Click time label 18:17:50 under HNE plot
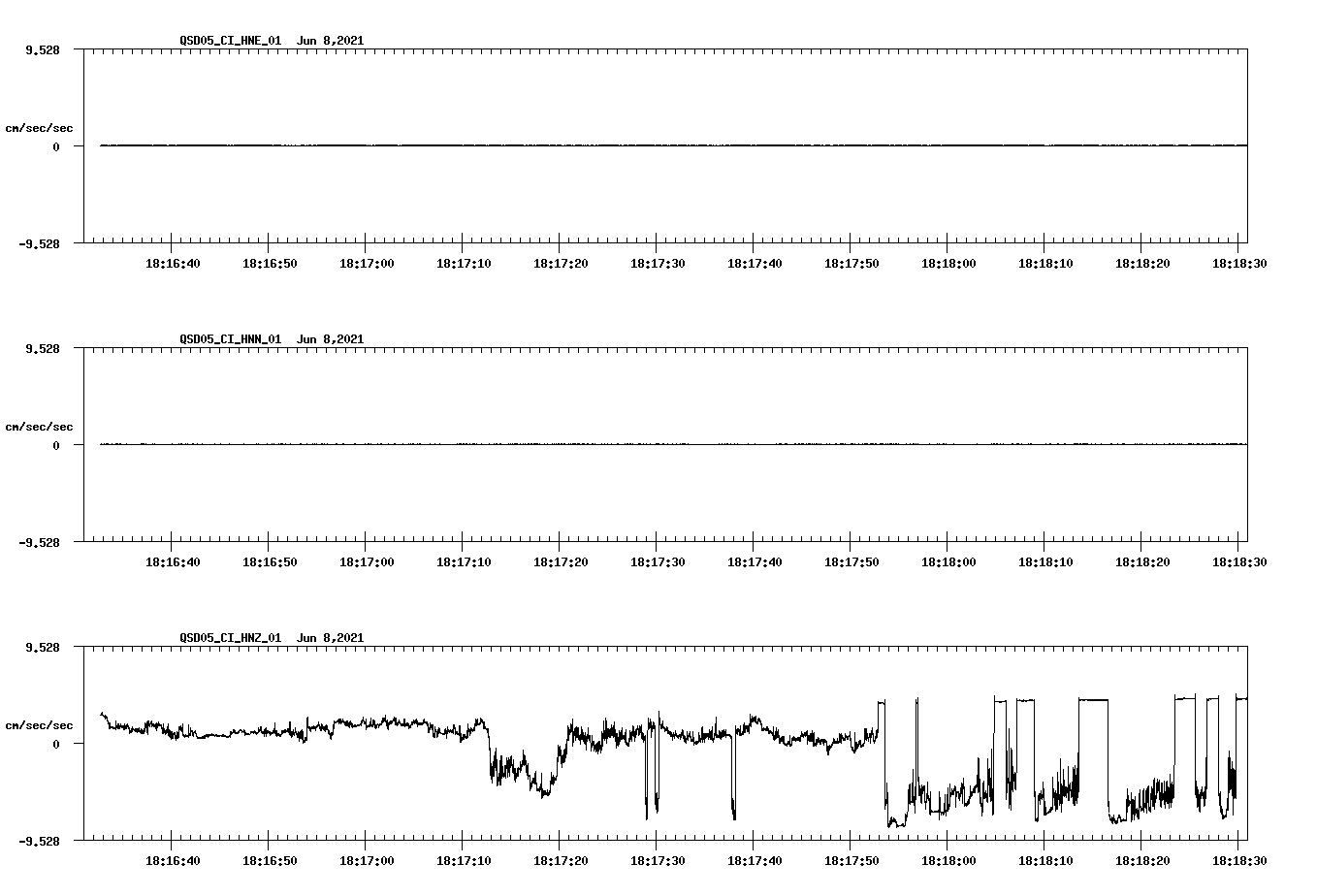 tap(851, 264)
